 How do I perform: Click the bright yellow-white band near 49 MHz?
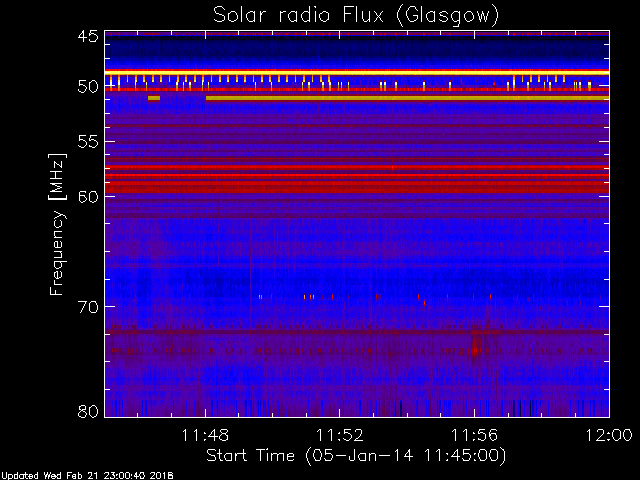[357, 73]
